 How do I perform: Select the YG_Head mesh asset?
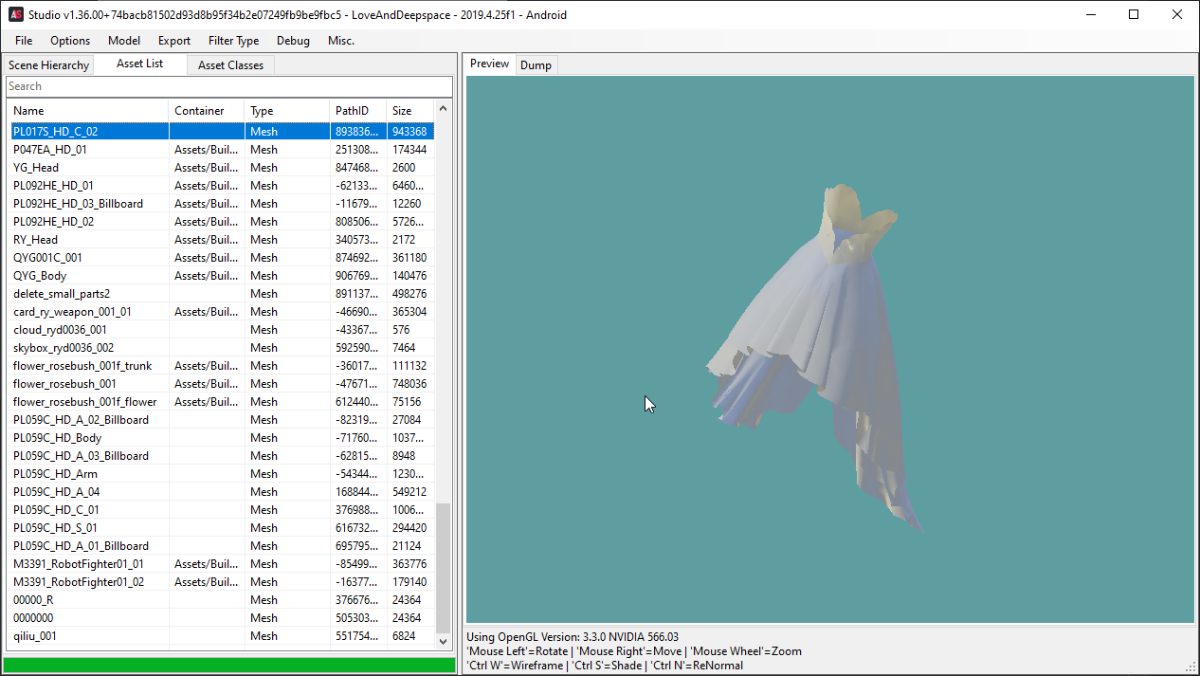point(36,168)
